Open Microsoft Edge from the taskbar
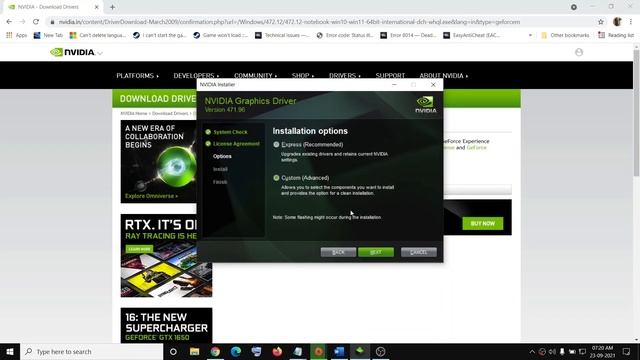640x360 pixels. tap(236, 351)
